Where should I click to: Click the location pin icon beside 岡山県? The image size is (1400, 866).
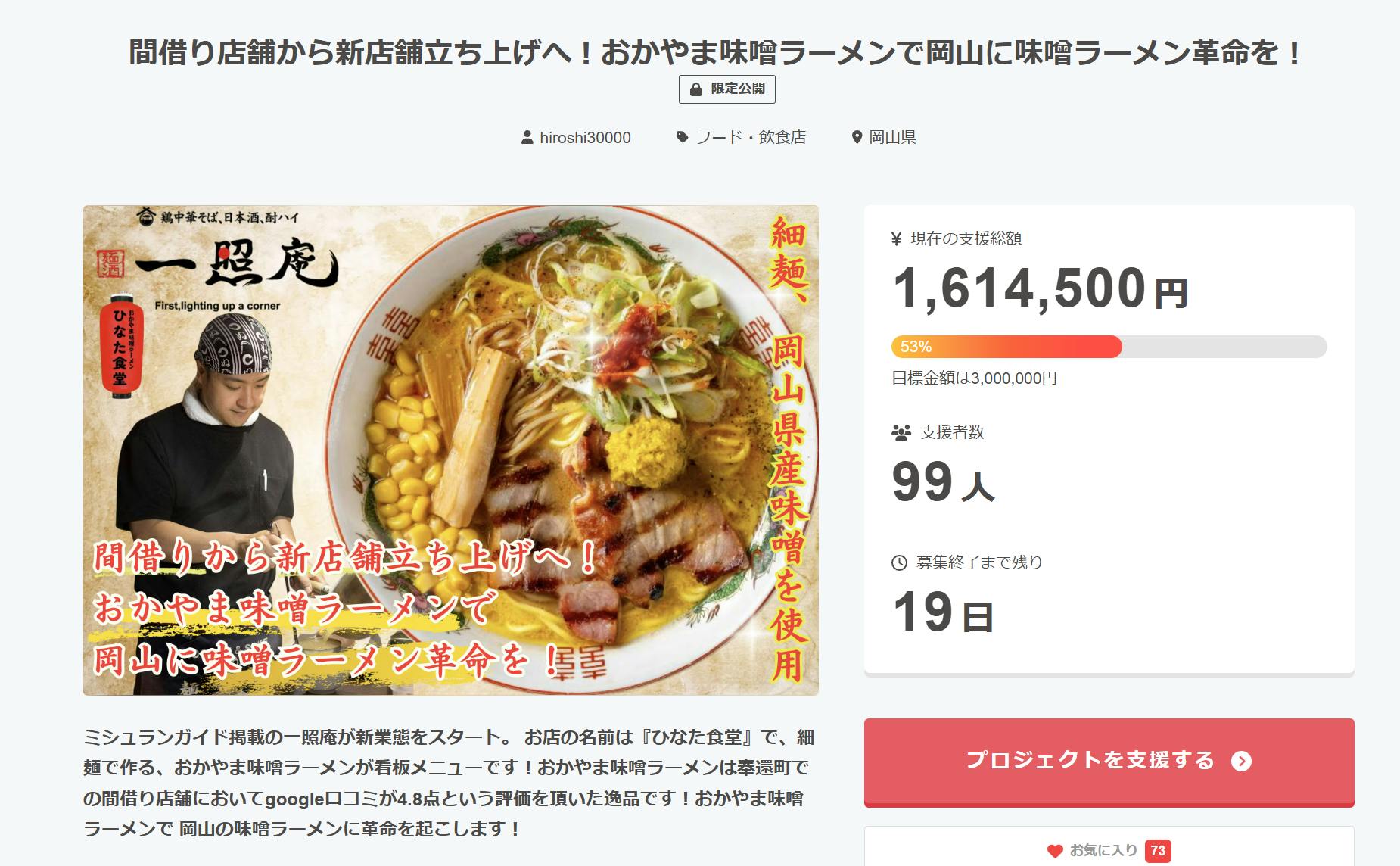(857, 137)
